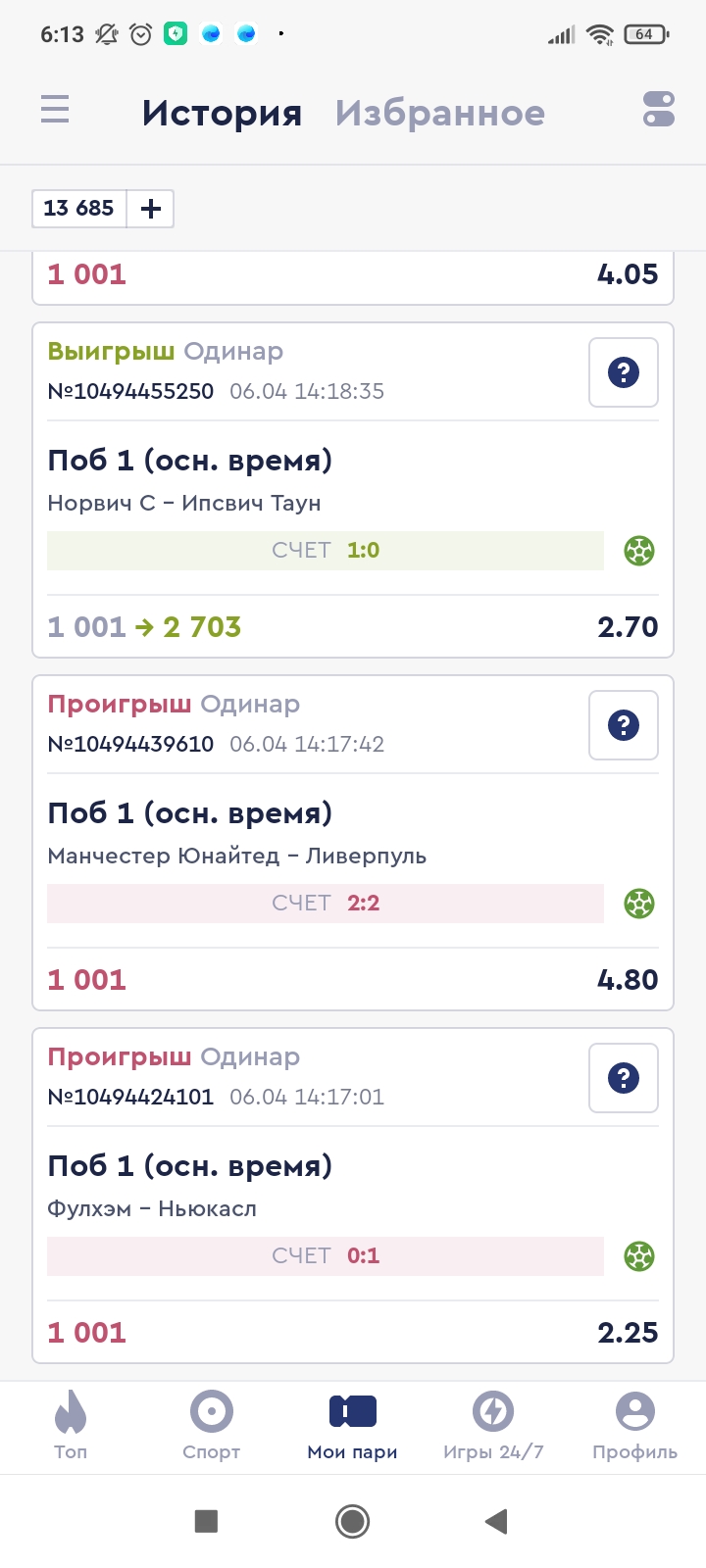Open the Профиль page
This screenshot has width=706, height=1568.
tap(634, 1427)
